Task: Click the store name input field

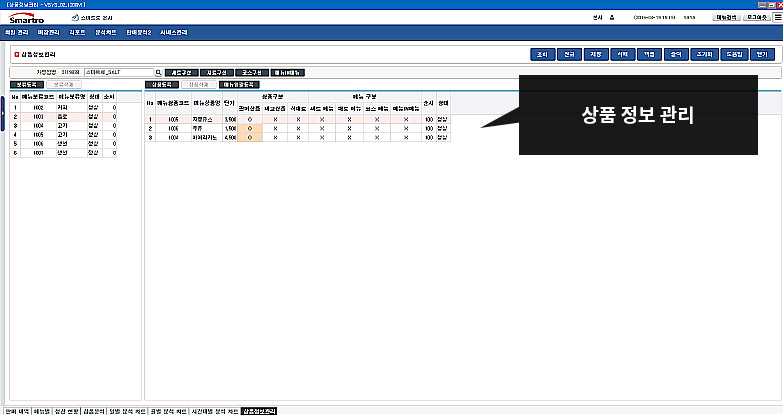Action: 119,72
